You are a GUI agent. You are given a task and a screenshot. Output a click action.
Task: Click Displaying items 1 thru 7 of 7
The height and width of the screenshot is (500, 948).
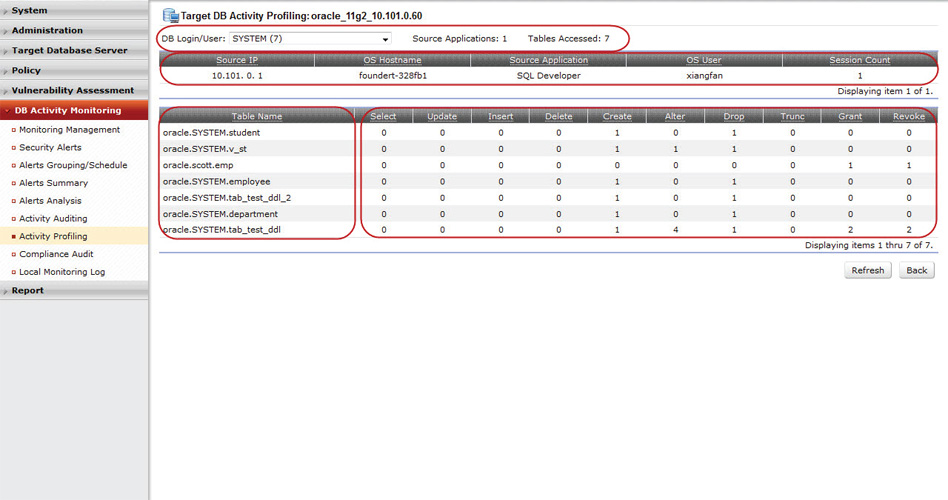pos(869,245)
